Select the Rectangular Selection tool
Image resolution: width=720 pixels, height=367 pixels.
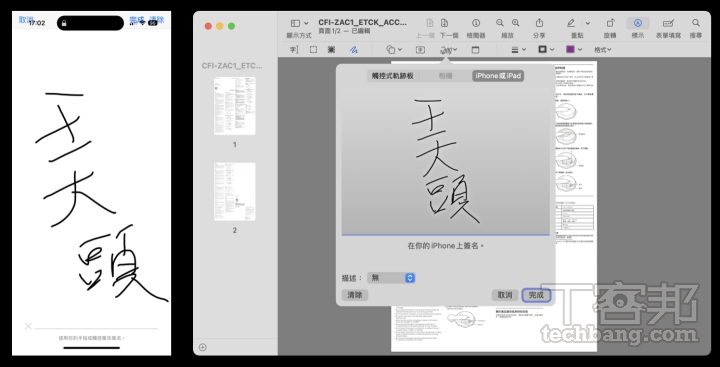[313, 50]
